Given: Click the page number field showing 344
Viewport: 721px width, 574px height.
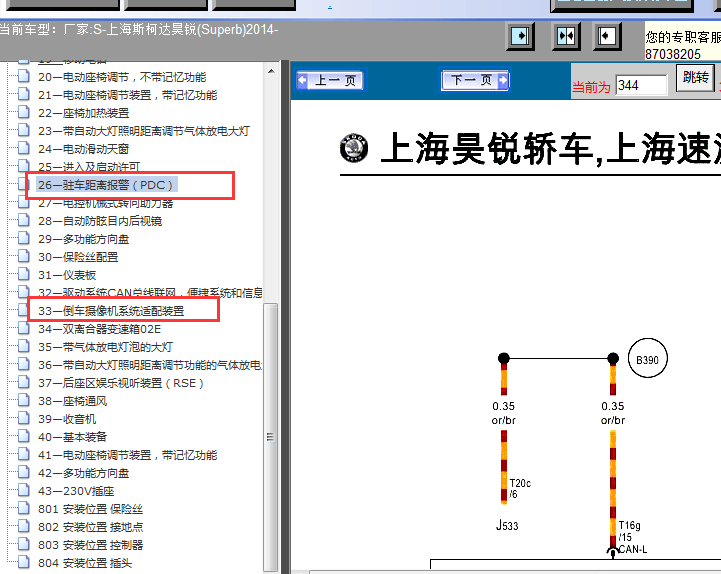Looking at the screenshot, I should coord(641,85).
